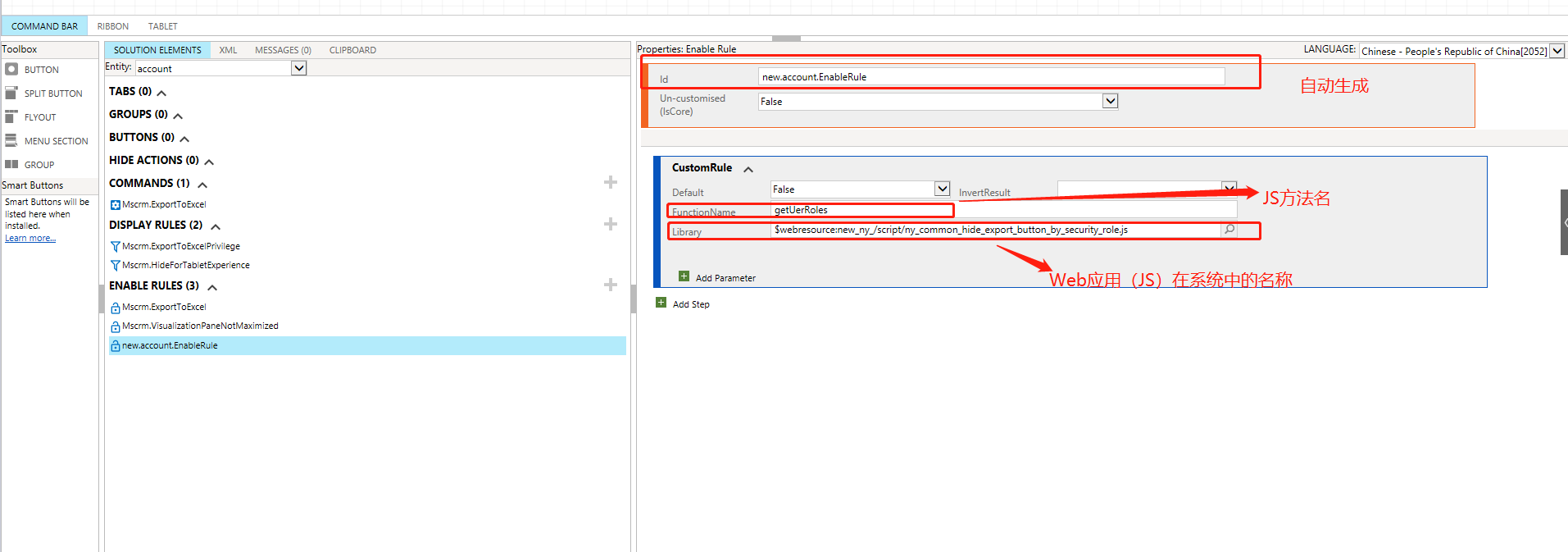Click the Library lookup magnifier icon
The image size is (1568, 552).
pyautogui.click(x=1229, y=230)
